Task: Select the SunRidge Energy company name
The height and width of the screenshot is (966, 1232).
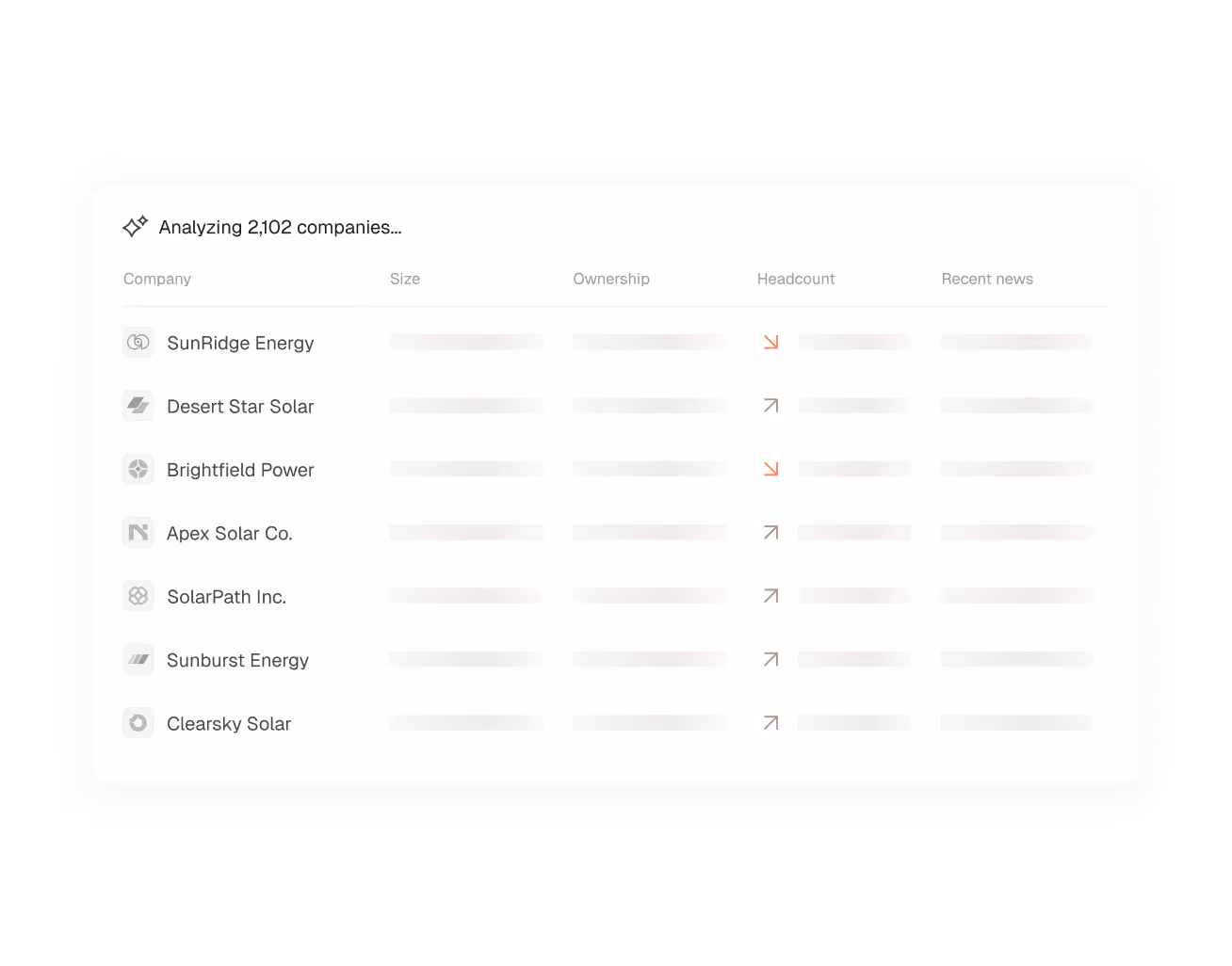Action: click(x=240, y=343)
